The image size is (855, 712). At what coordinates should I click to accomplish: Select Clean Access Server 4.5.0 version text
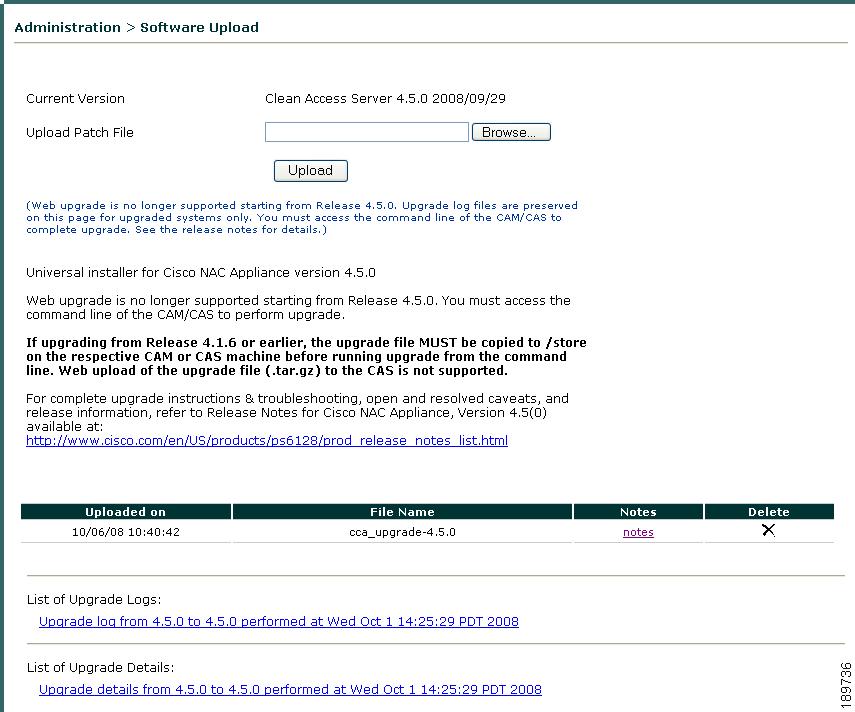pyautogui.click(x=385, y=99)
